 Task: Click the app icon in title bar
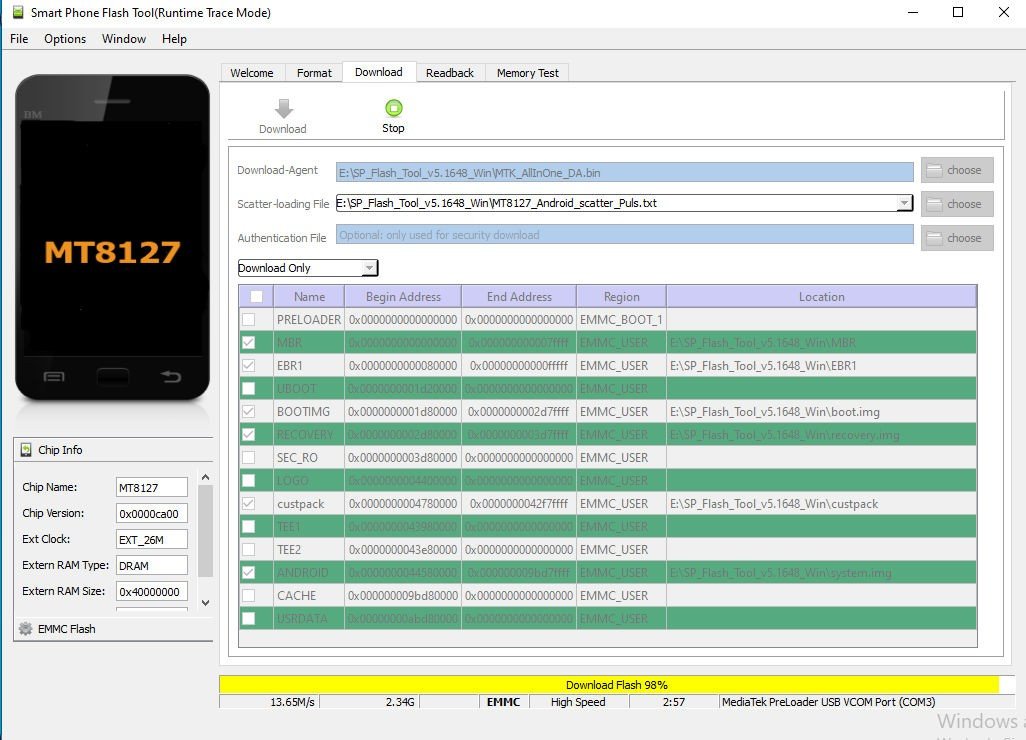tap(17, 13)
